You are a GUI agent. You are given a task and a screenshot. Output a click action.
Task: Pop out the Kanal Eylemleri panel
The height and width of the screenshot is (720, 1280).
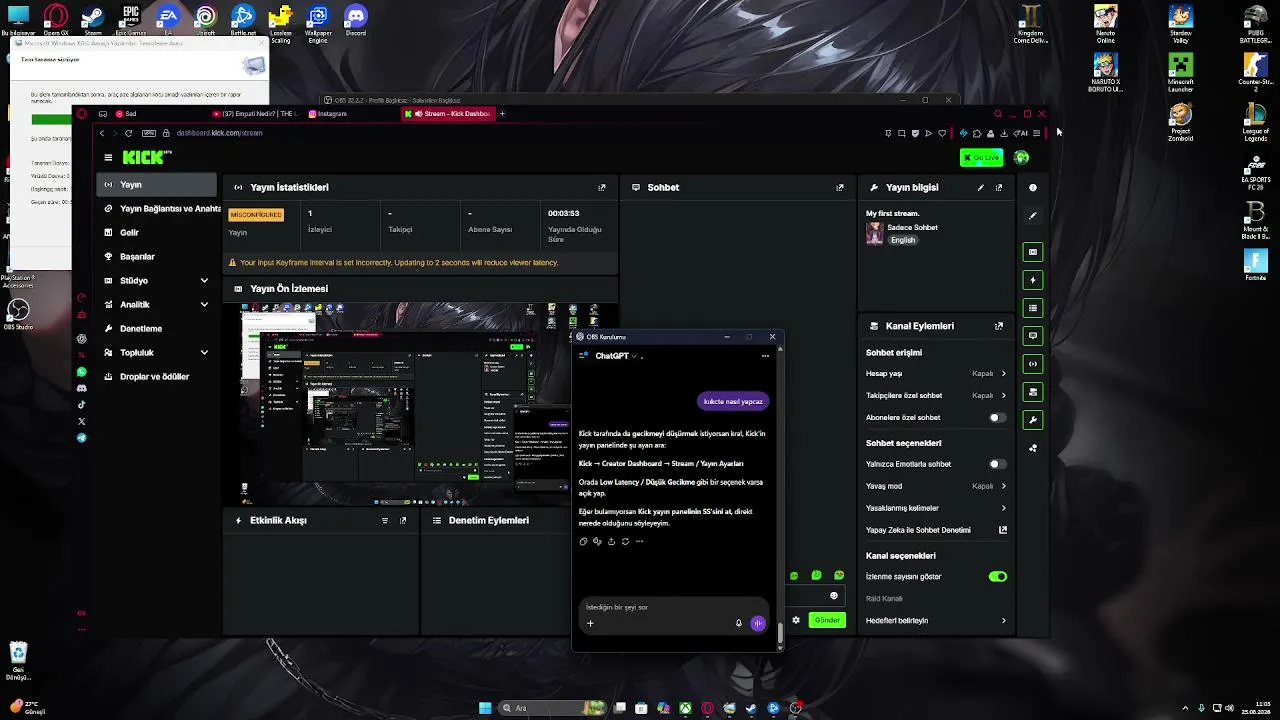pyautogui.click(x=998, y=326)
